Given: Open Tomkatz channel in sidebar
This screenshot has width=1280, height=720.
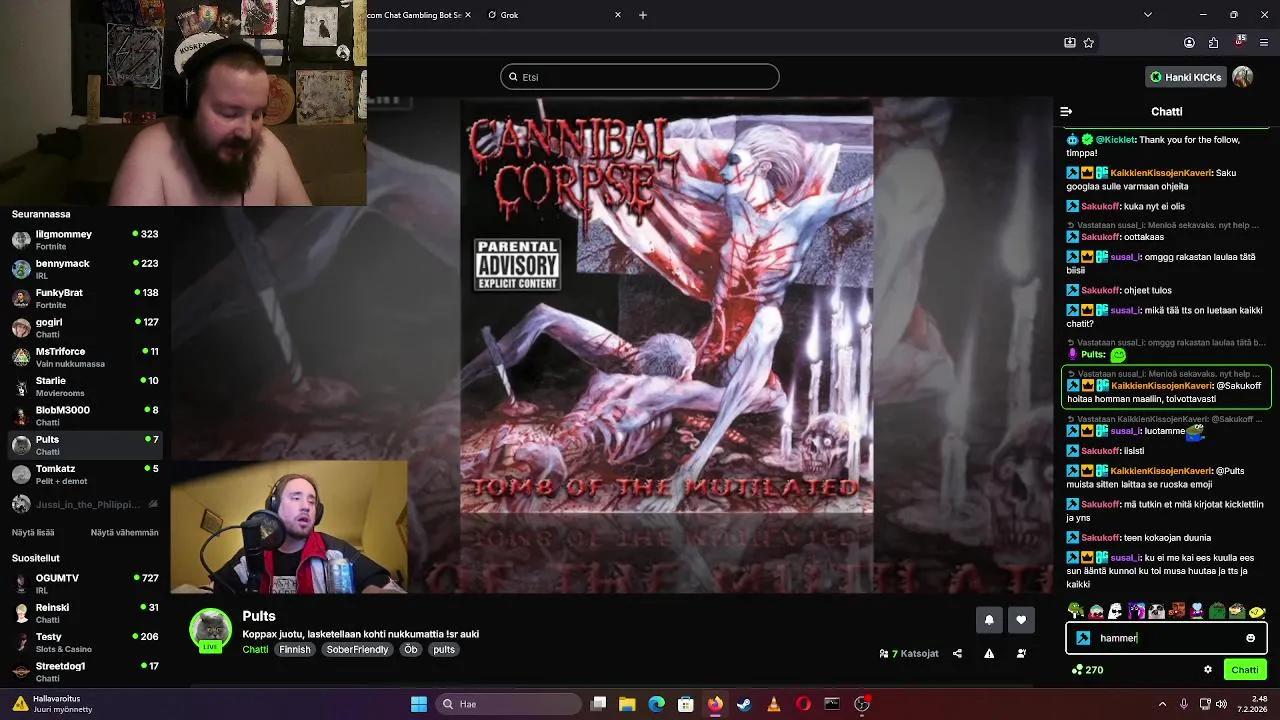Looking at the screenshot, I should click(x=85, y=475).
